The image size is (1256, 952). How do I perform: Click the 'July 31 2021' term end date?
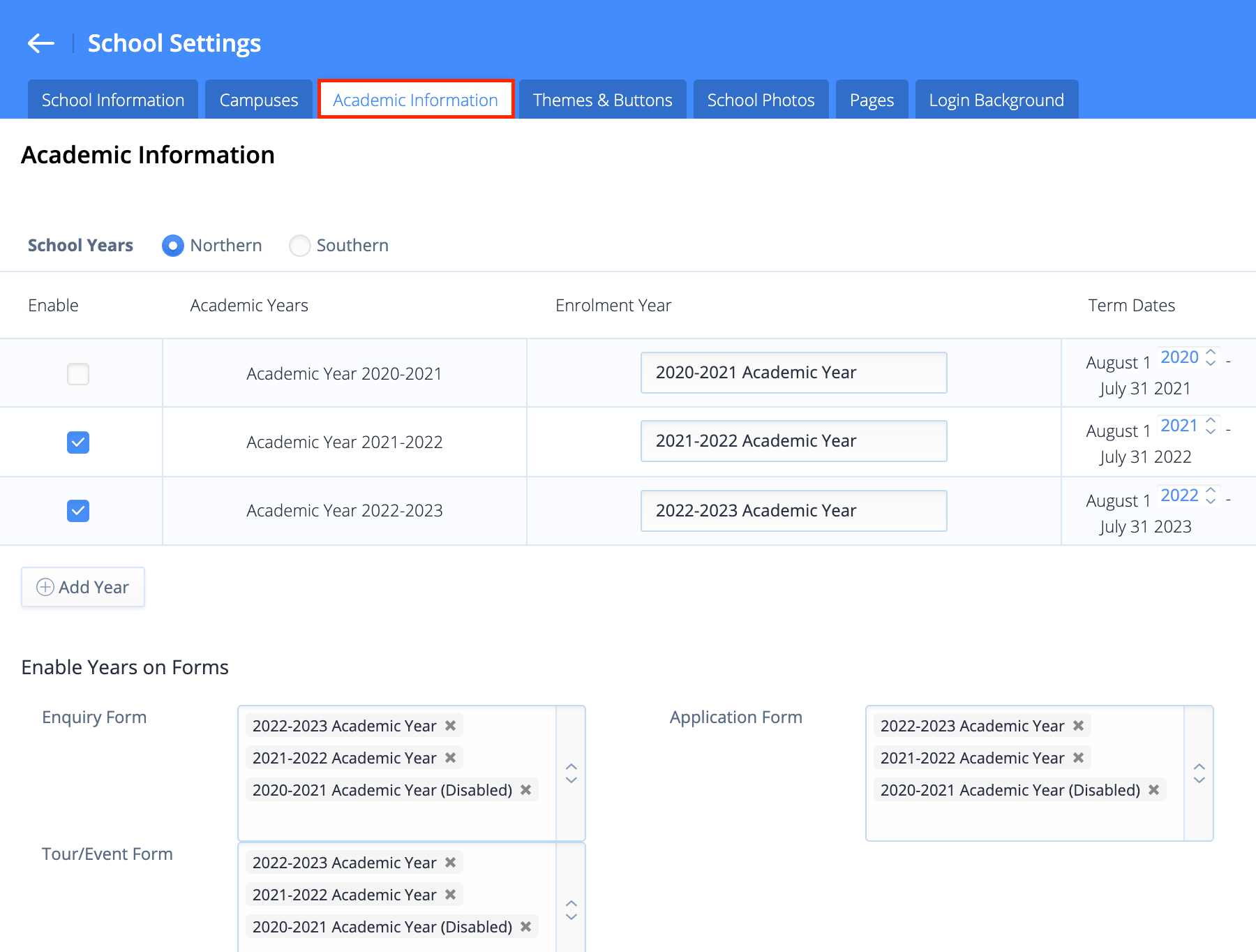point(1146,389)
